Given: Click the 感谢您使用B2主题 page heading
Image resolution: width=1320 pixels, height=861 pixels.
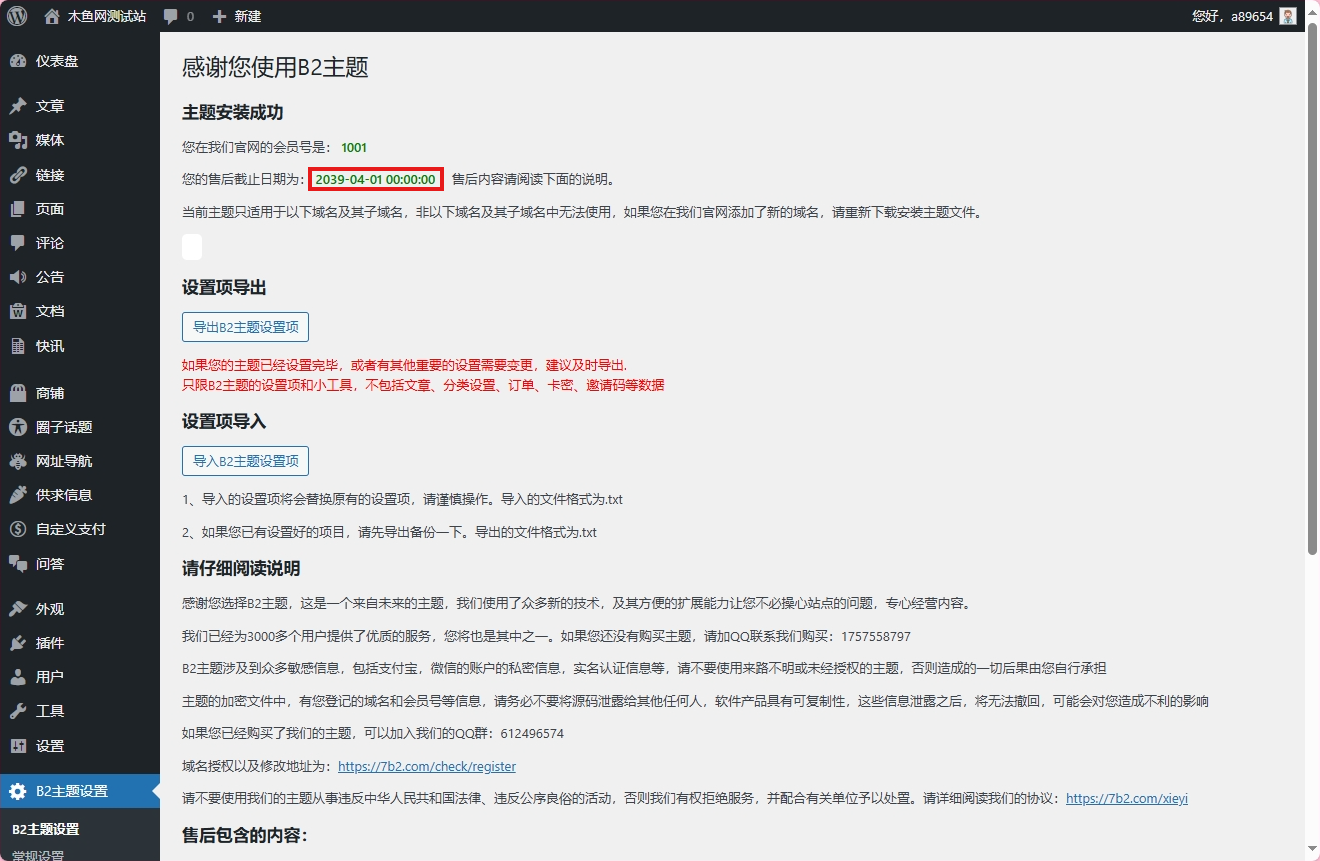Looking at the screenshot, I should tap(275, 67).
